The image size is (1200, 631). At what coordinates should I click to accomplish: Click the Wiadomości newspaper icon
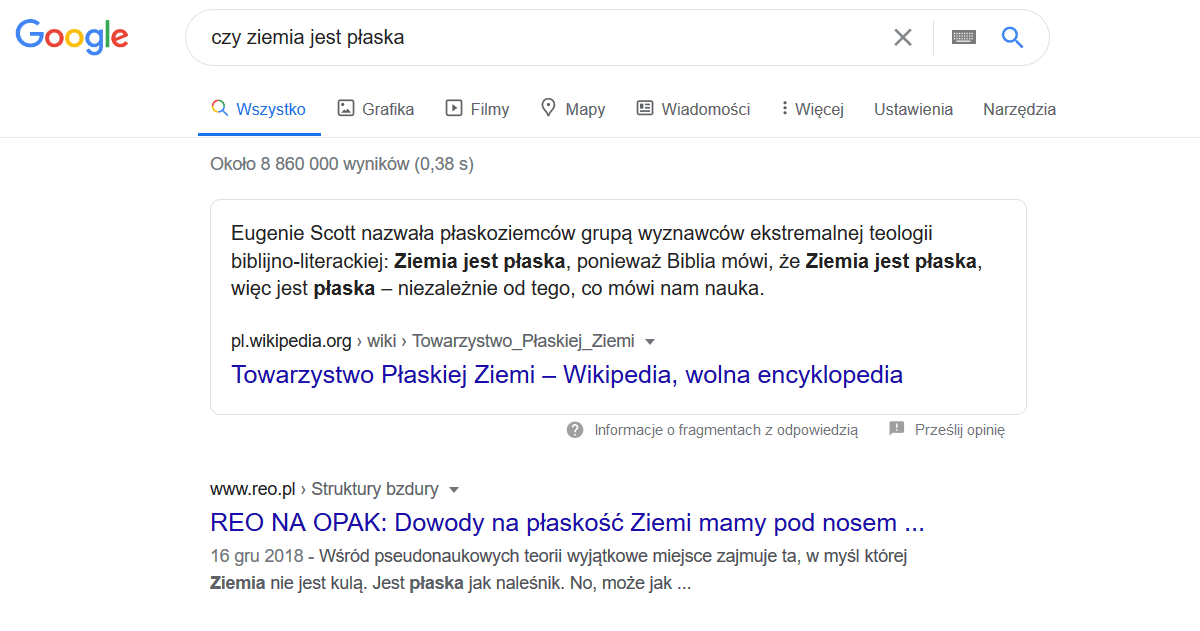click(645, 108)
